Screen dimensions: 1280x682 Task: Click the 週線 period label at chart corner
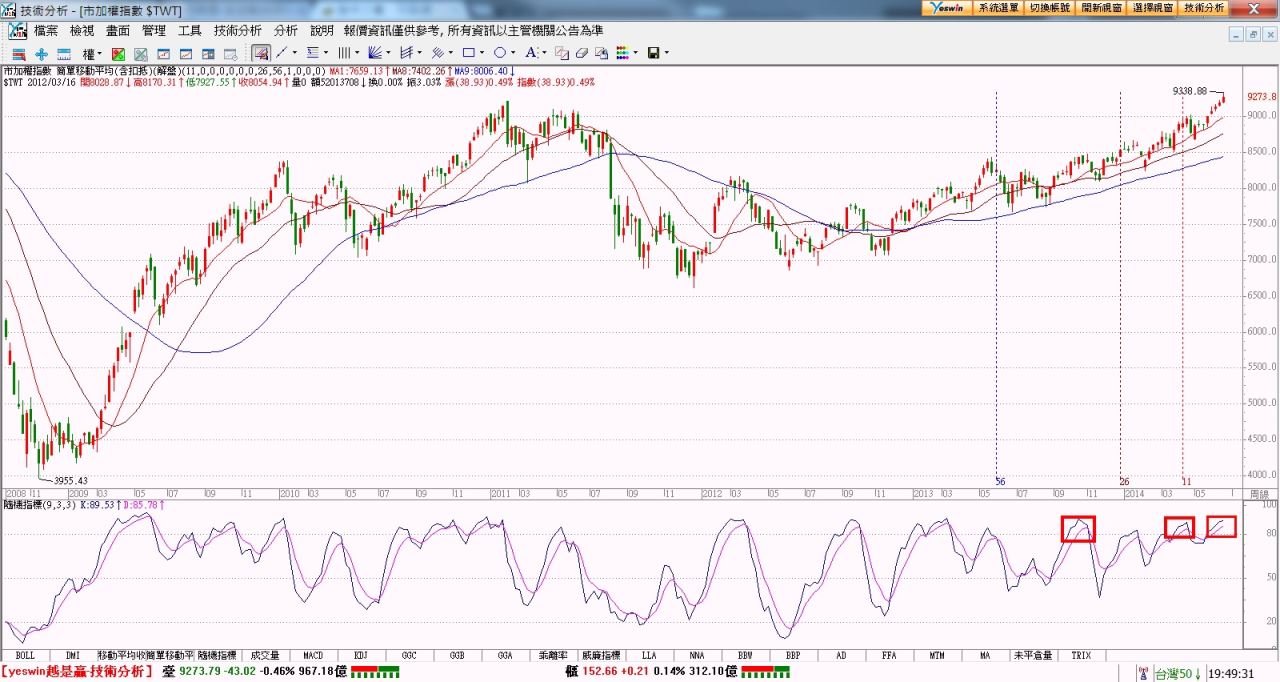(x=1258, y=494)
